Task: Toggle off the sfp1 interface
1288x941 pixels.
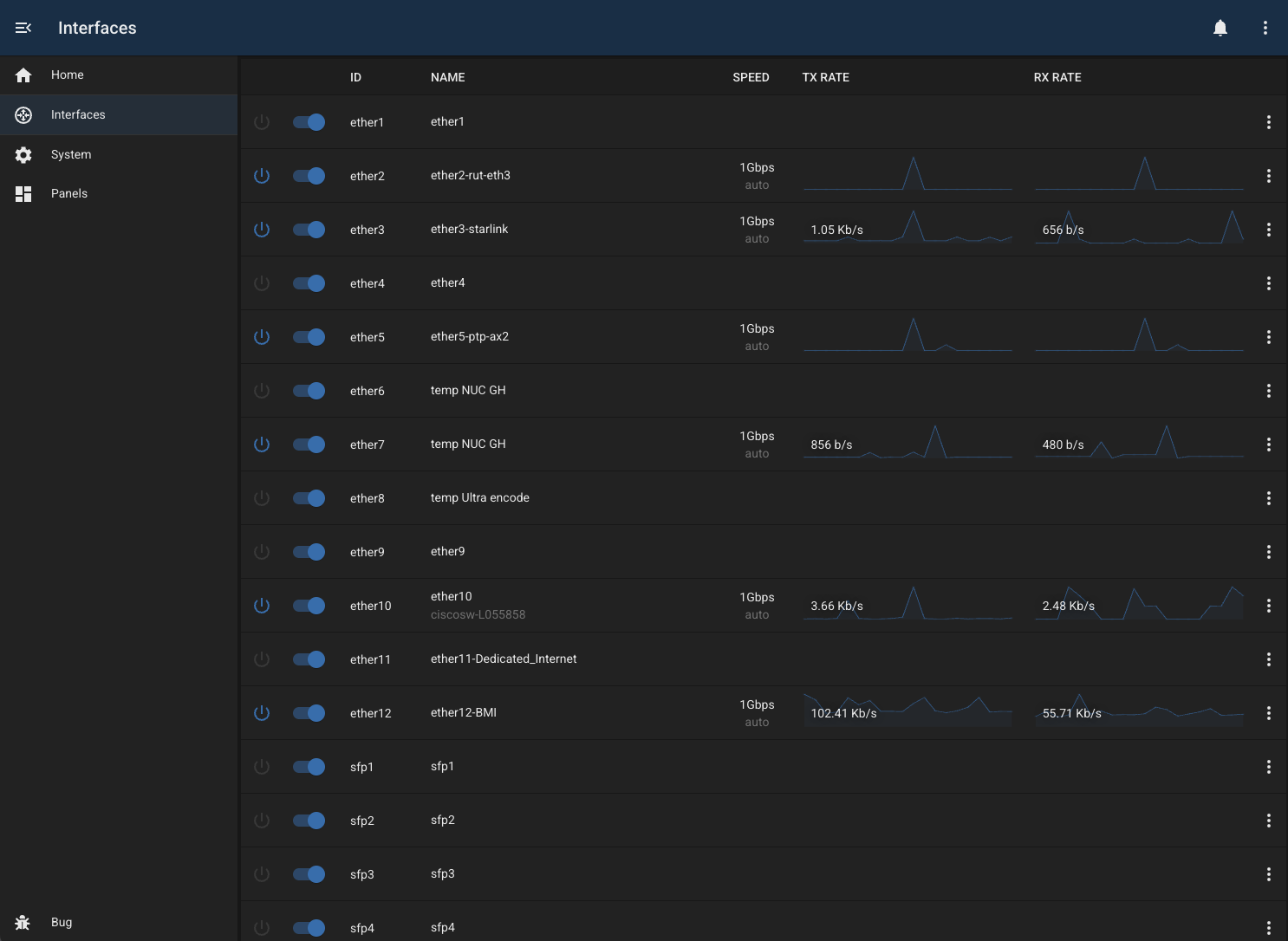Action: tap(309, 767)
